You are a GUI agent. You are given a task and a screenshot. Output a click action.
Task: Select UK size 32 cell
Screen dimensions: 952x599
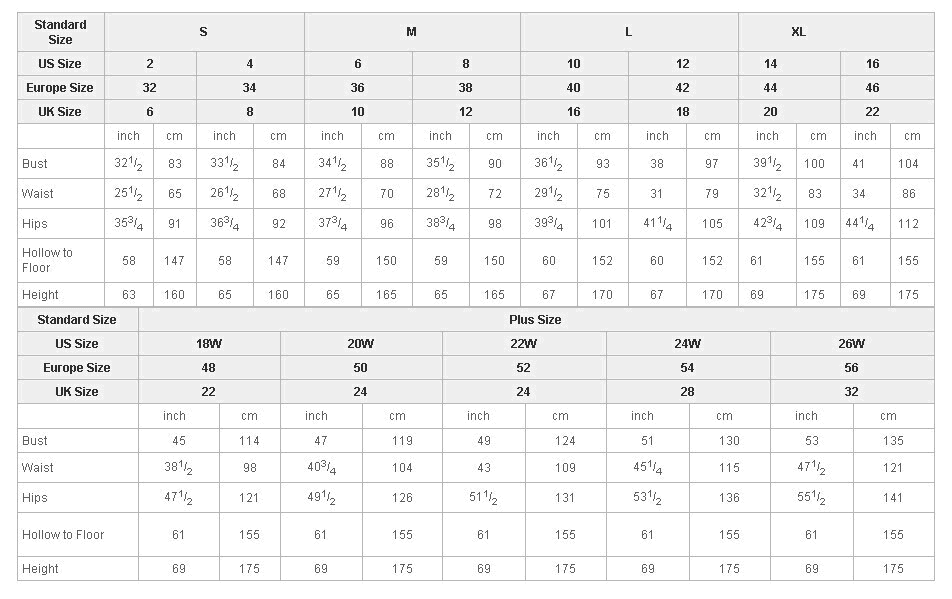tap(851, 392)
